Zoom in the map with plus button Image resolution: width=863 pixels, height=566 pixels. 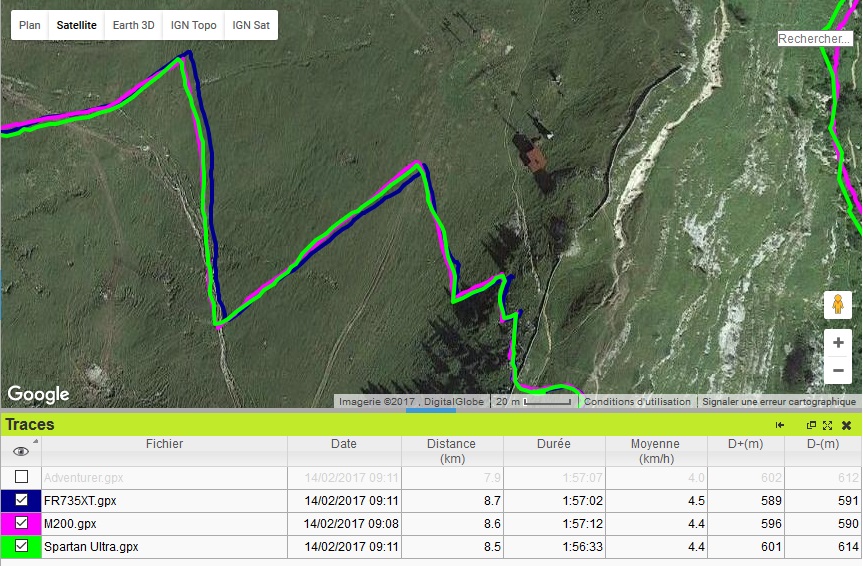pos(838,343)
